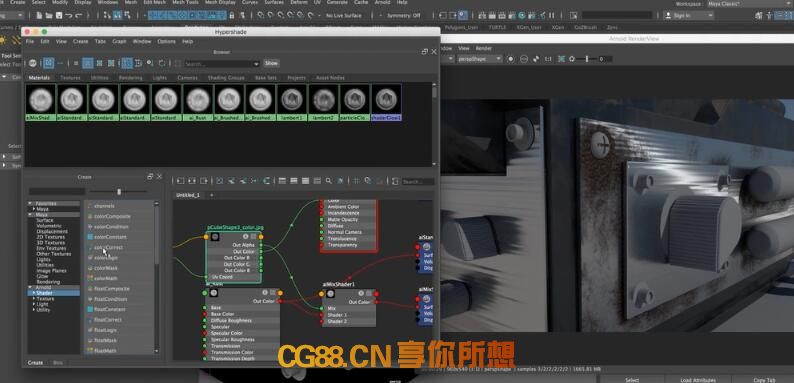Expand the Light category under Arnold
Viewport: 794px width, 383px height.
coord(42,304)
